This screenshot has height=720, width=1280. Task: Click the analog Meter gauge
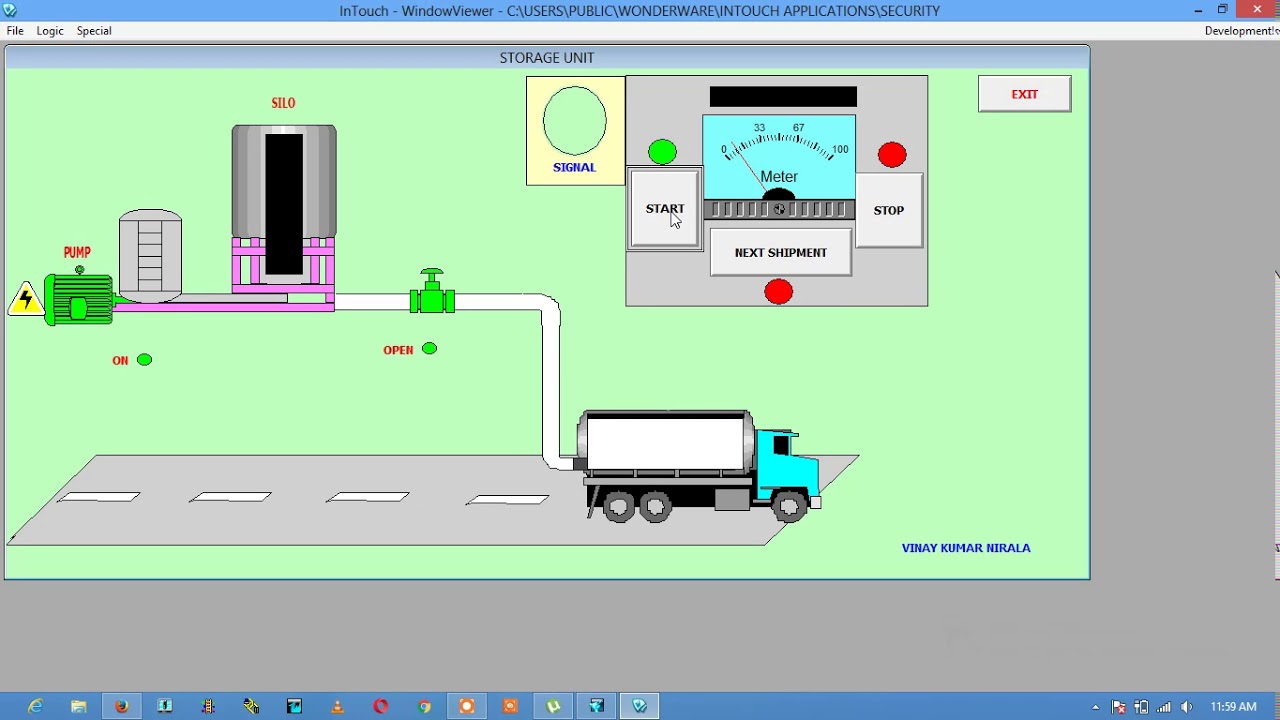coord(779,157)
